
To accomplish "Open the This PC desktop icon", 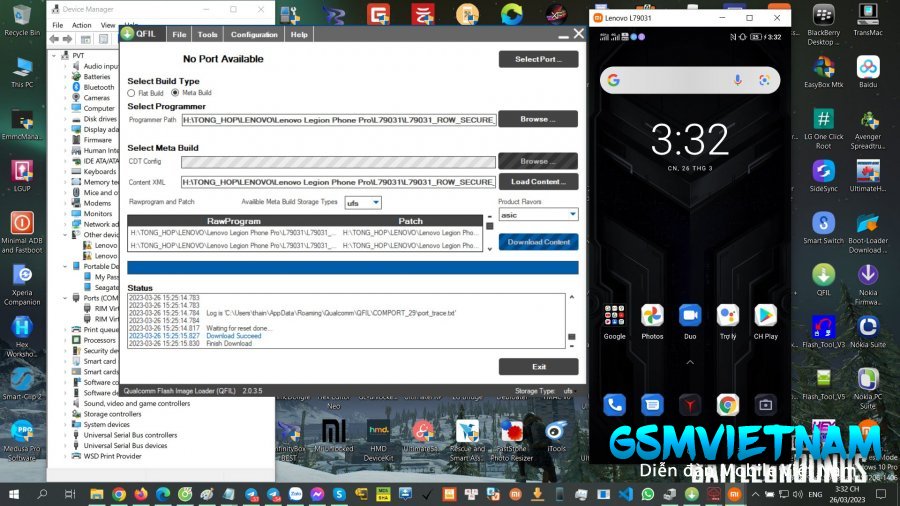I will click(x=22, y=72).
